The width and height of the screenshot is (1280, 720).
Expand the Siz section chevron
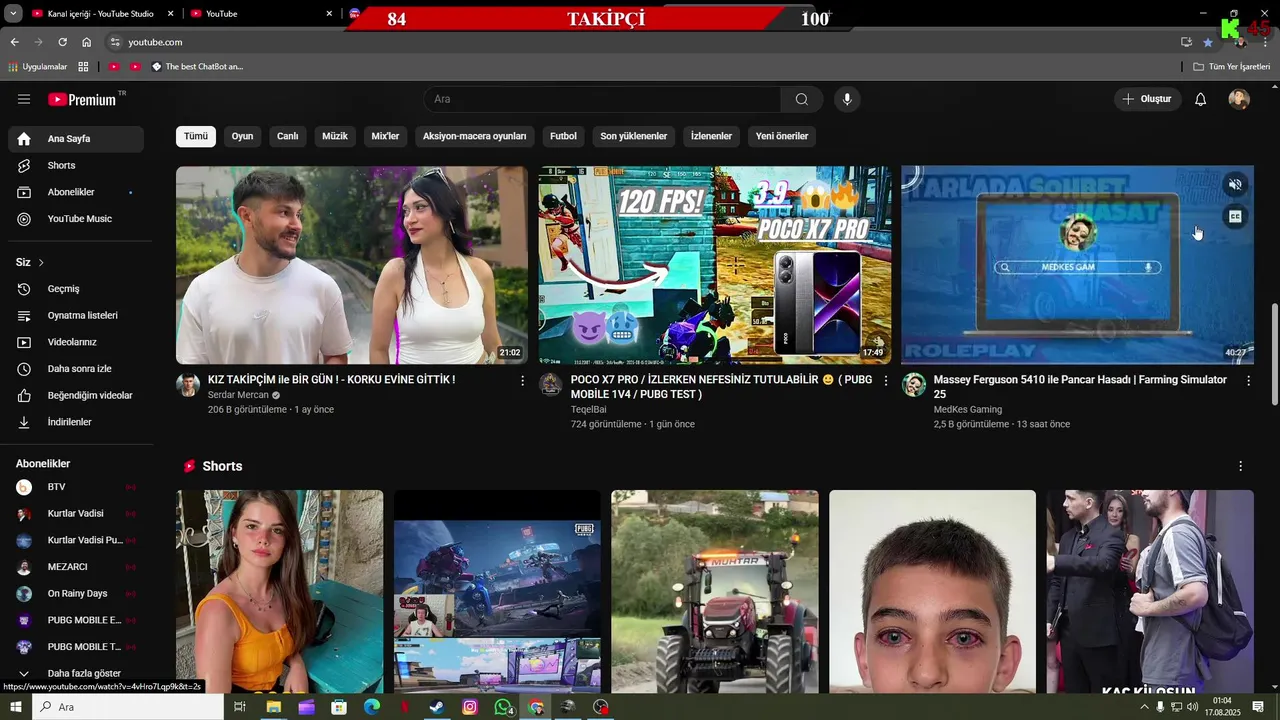41,262
